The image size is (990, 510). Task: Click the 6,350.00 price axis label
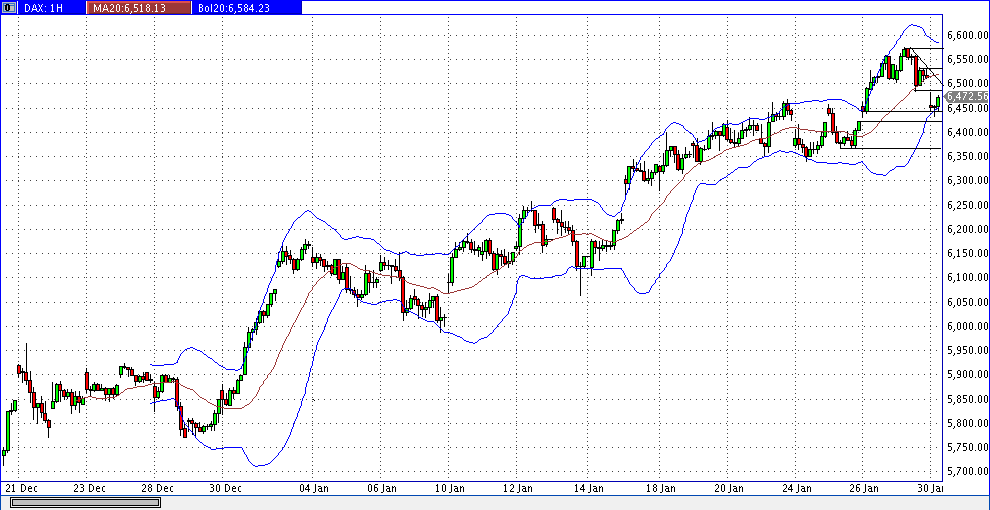click(x=967, y=156)
